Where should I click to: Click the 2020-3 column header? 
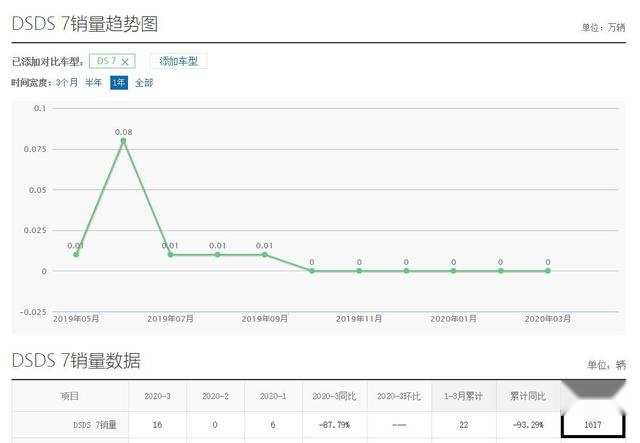157,396
